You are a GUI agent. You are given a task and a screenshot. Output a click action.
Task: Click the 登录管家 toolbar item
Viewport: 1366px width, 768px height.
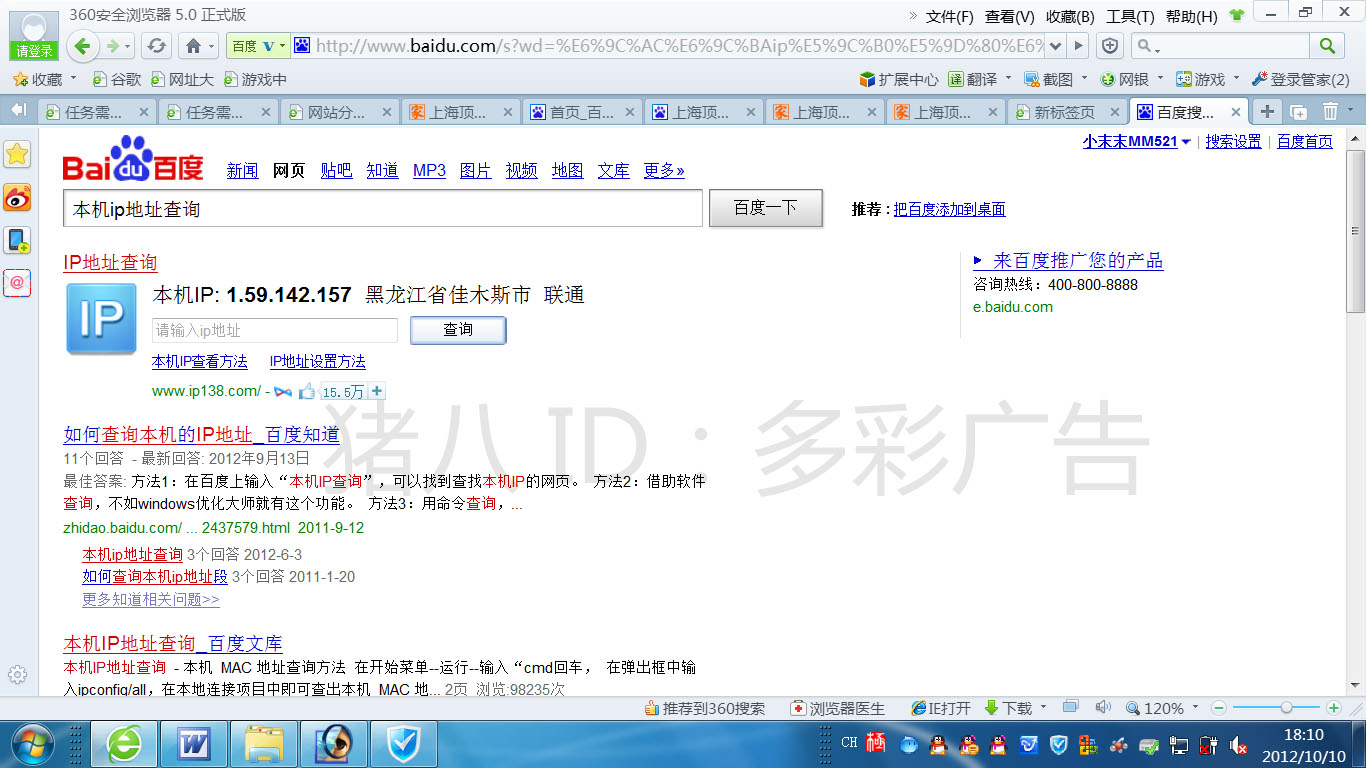point(1300,79)
